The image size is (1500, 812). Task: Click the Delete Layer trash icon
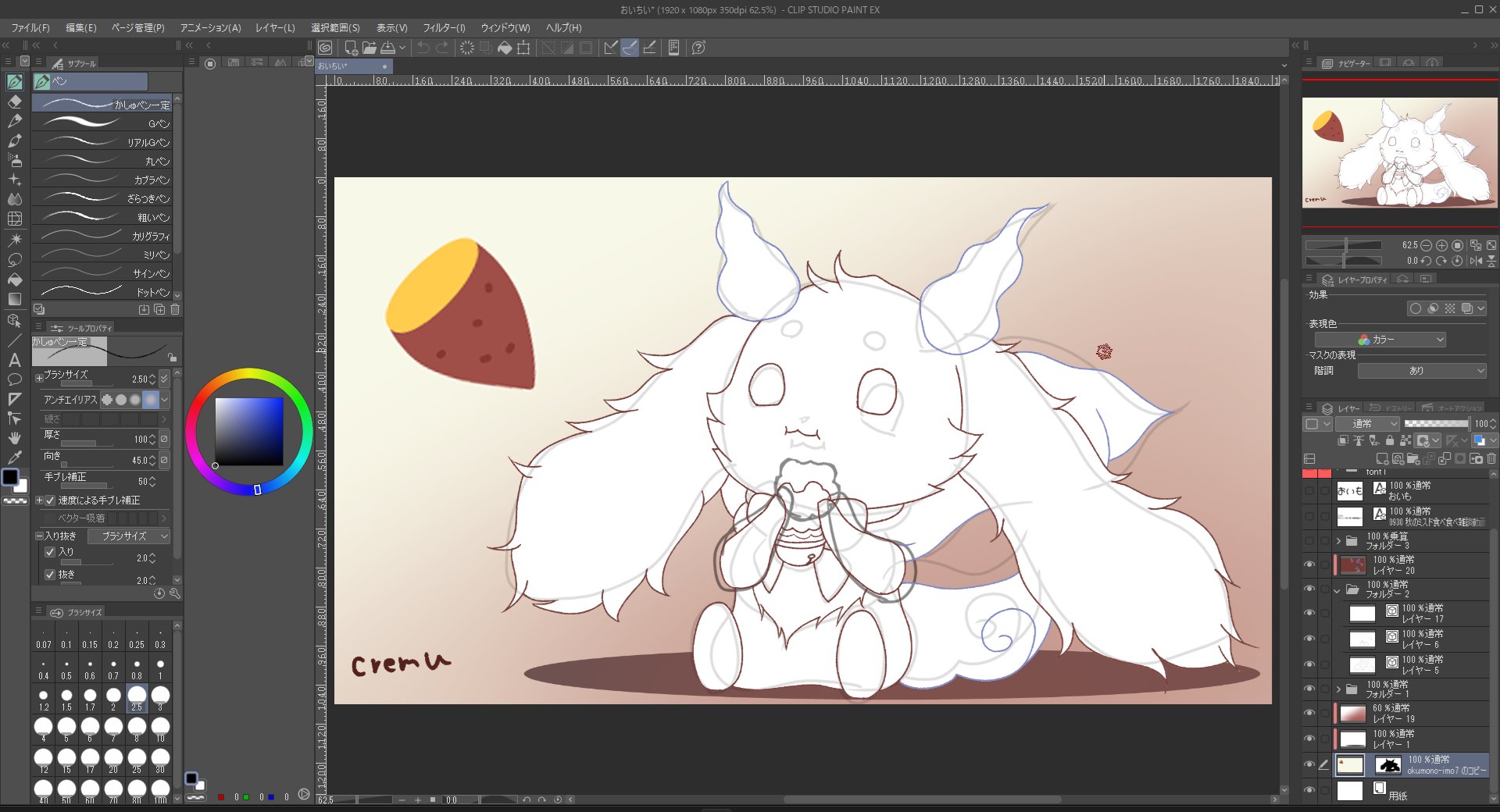coord(1491,459)
